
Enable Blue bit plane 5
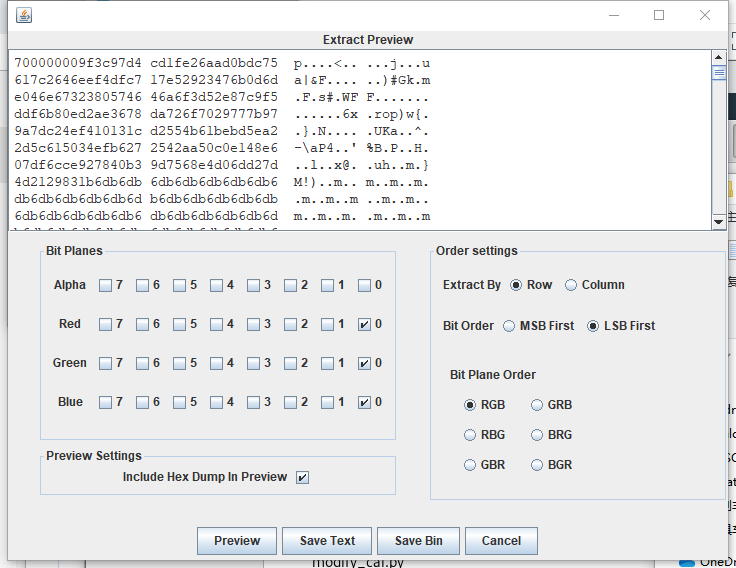179,402
